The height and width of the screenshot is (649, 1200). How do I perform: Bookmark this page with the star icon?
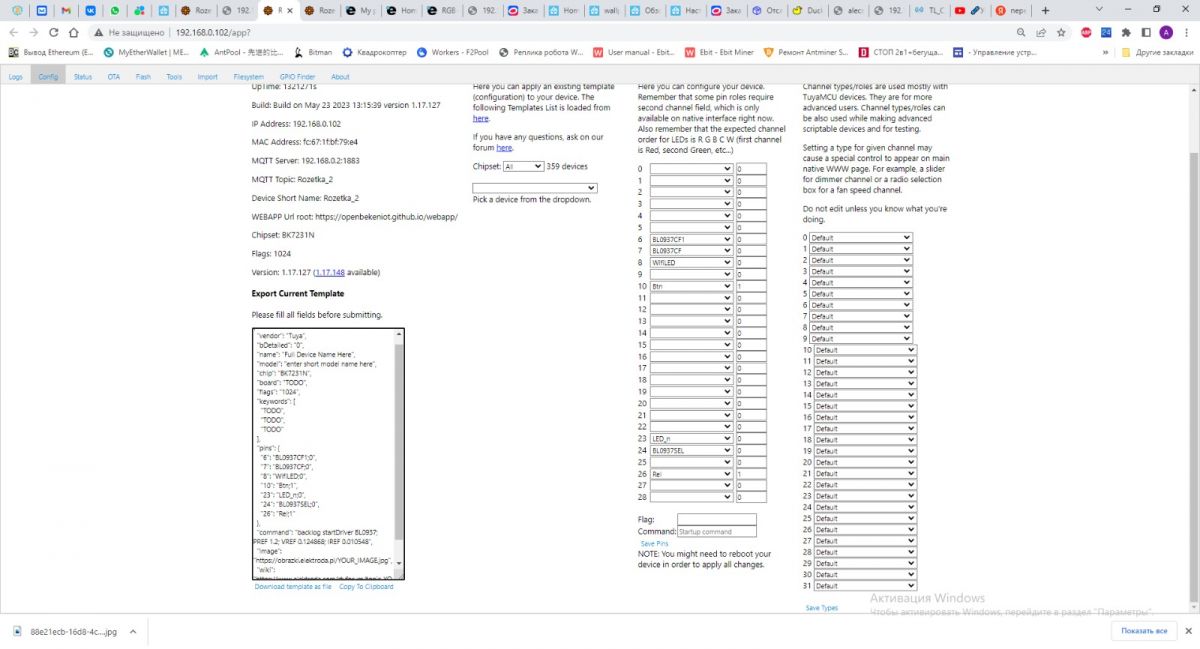point(1061,32)
